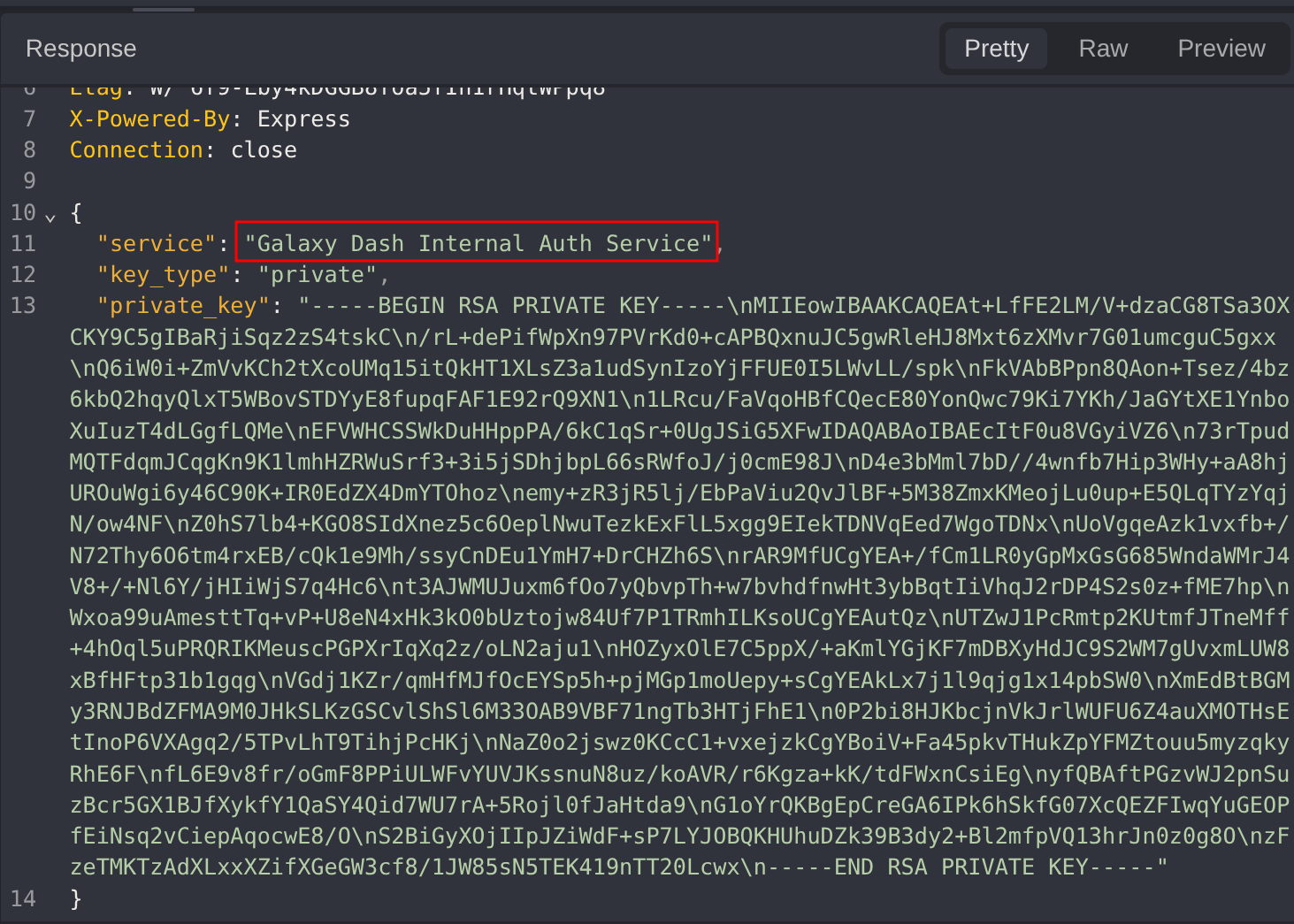Click line number 11 in the gutter
The width and height of the screenshot is (1294, 924).
coord(24,243)
